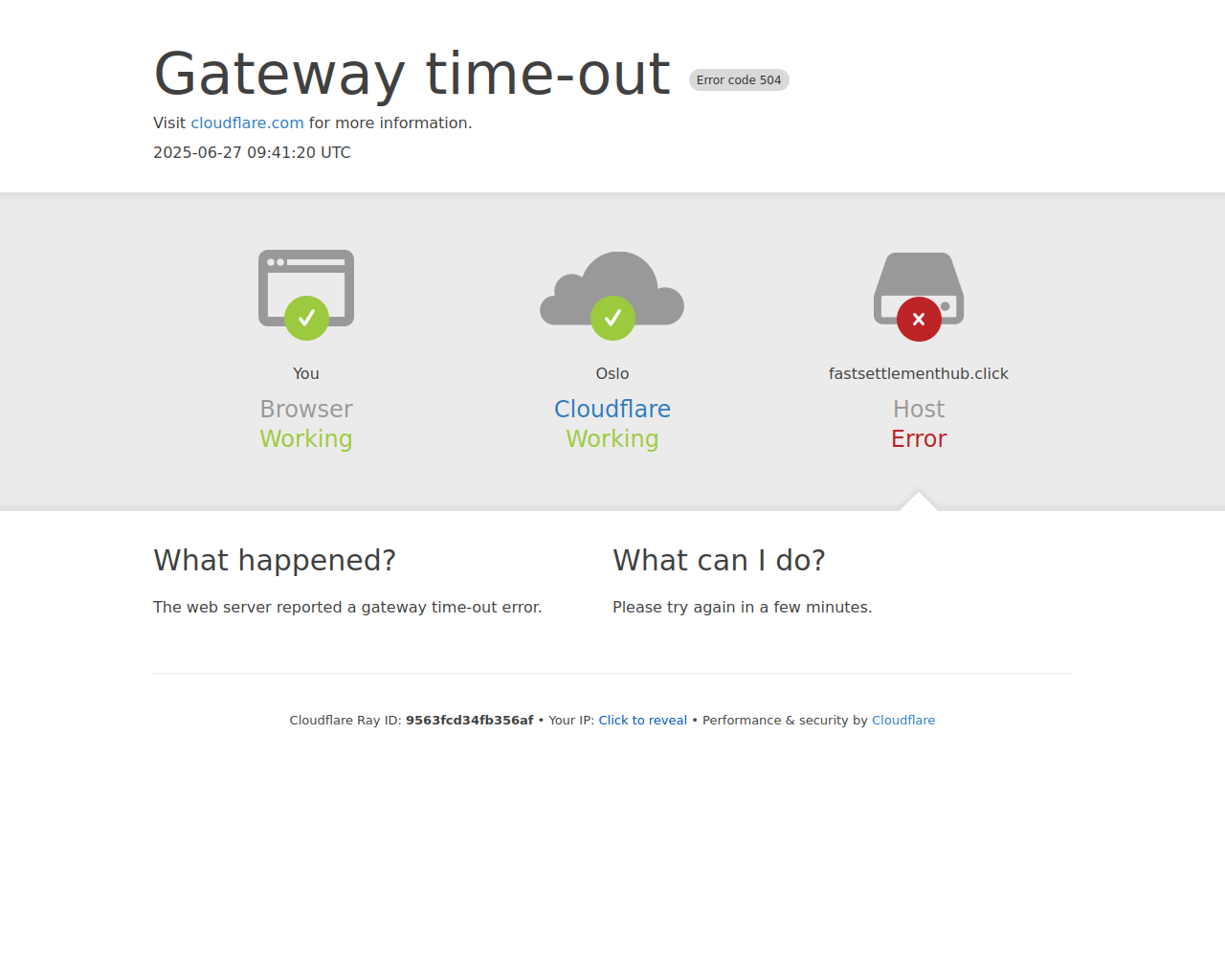Open the Cloudflare footer link
1225x980 pixels.
click(x=903, y=720)
